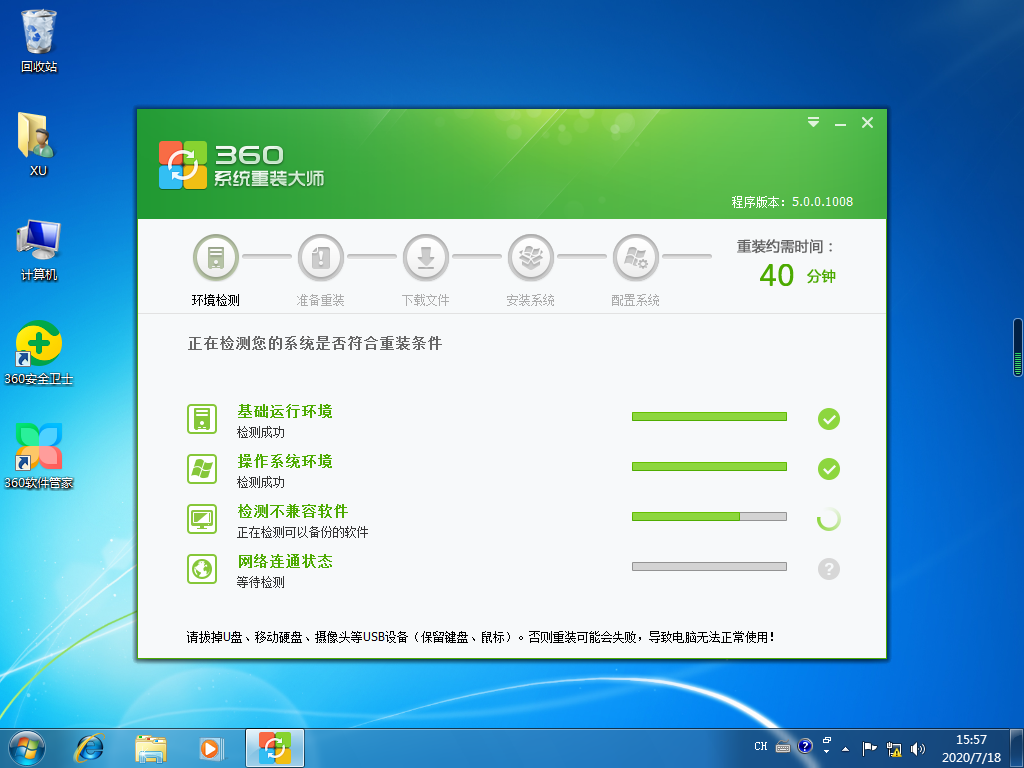
Task: Toggle the 基础运行环境 green checkmark
Action: (x=828, y=419)
